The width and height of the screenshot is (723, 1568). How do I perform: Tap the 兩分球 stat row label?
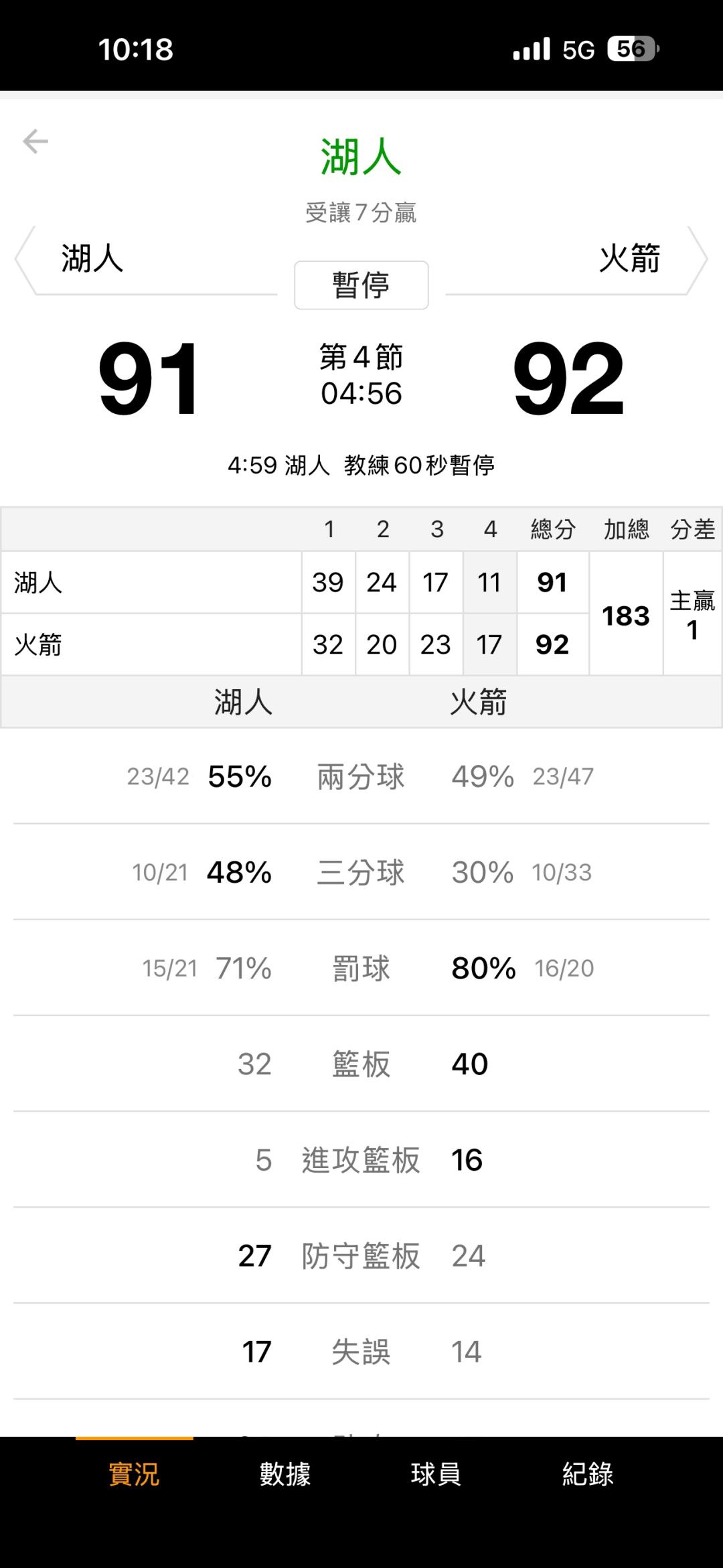[x=361, y=777]
